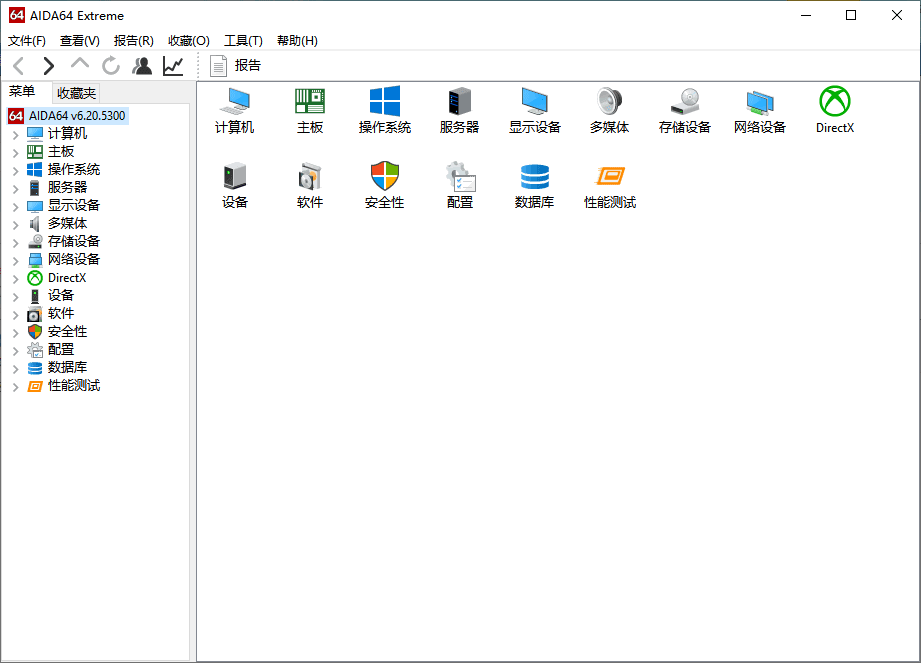This screenshot has height=663, width=921.
Task: Open the 主板 motherboard icon in main panel
Action: point(310,101)
